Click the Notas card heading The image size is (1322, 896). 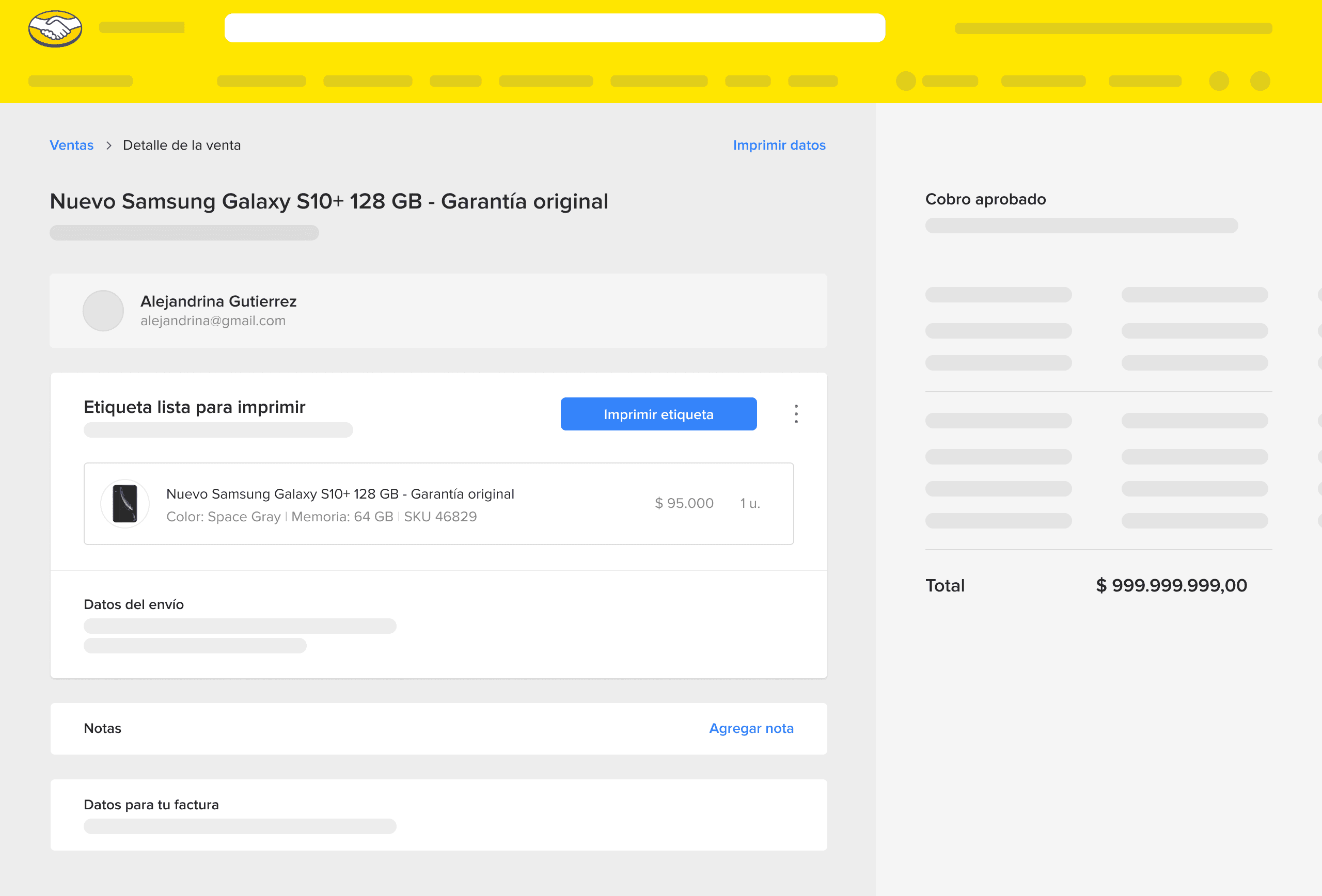click(x=102, y=728)
